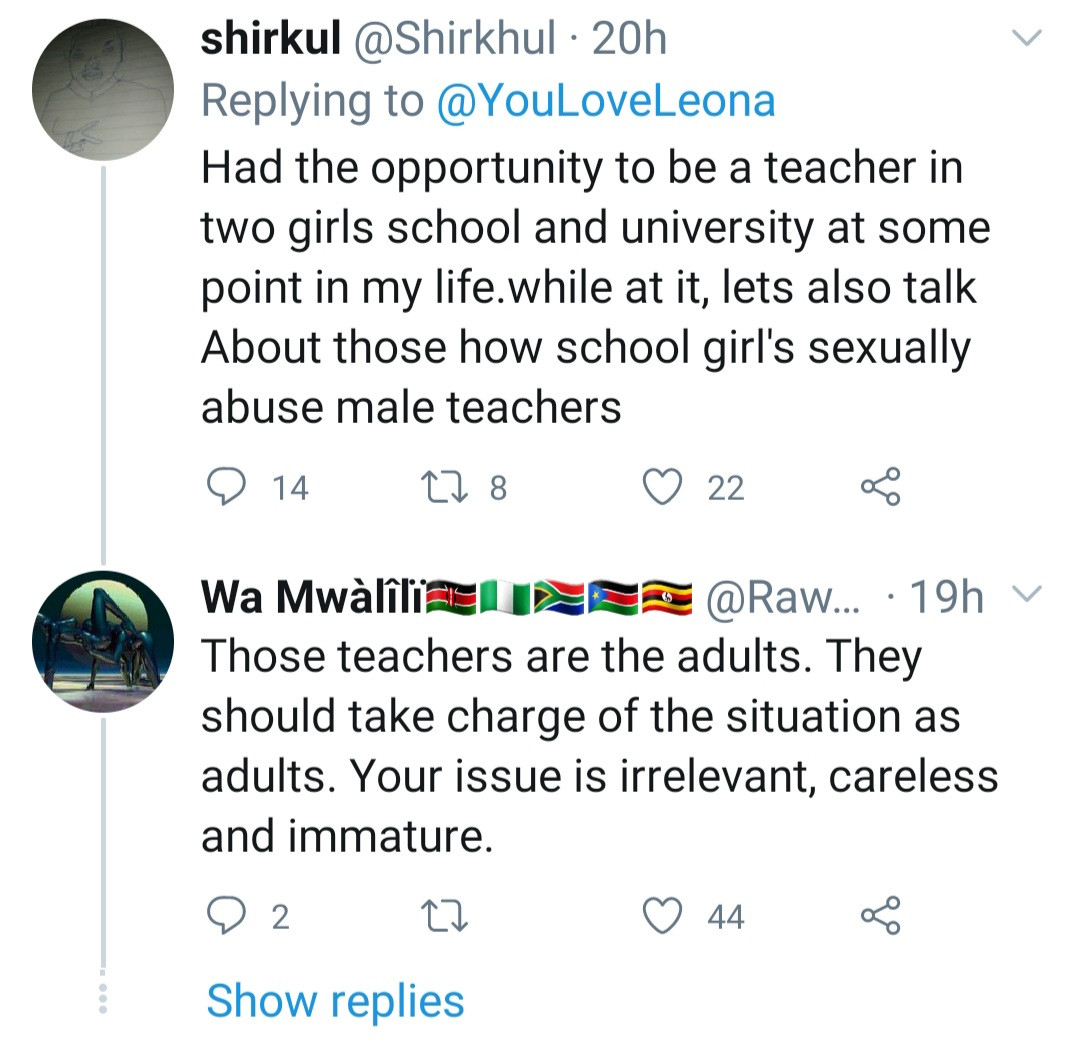1080x1052 pixels.
Task: Click shirkul display name
Action: tap(264, 40)
